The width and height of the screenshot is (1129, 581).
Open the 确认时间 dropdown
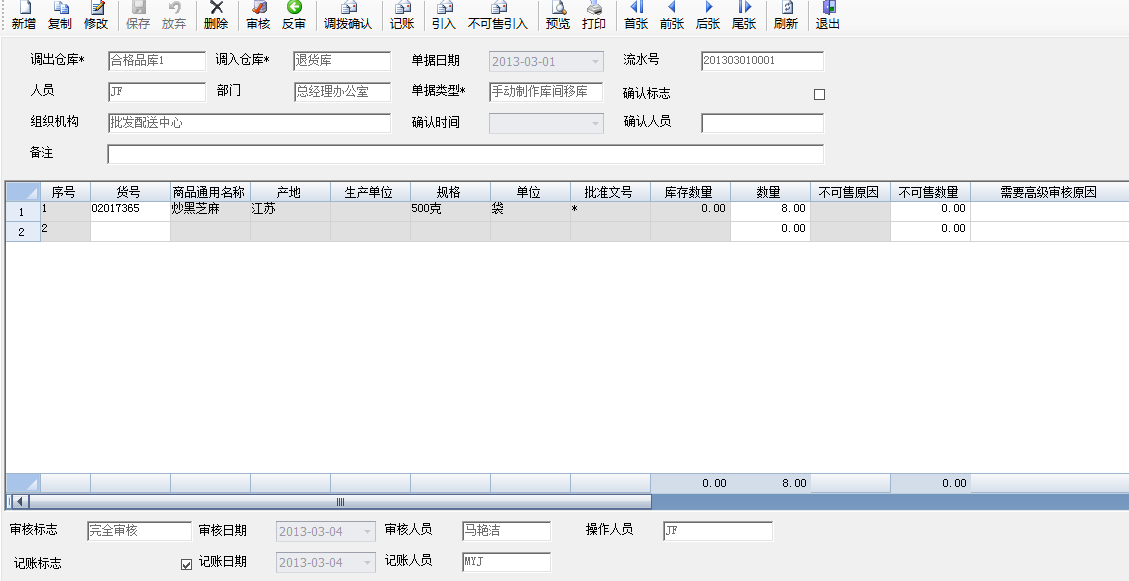[595, 123]
